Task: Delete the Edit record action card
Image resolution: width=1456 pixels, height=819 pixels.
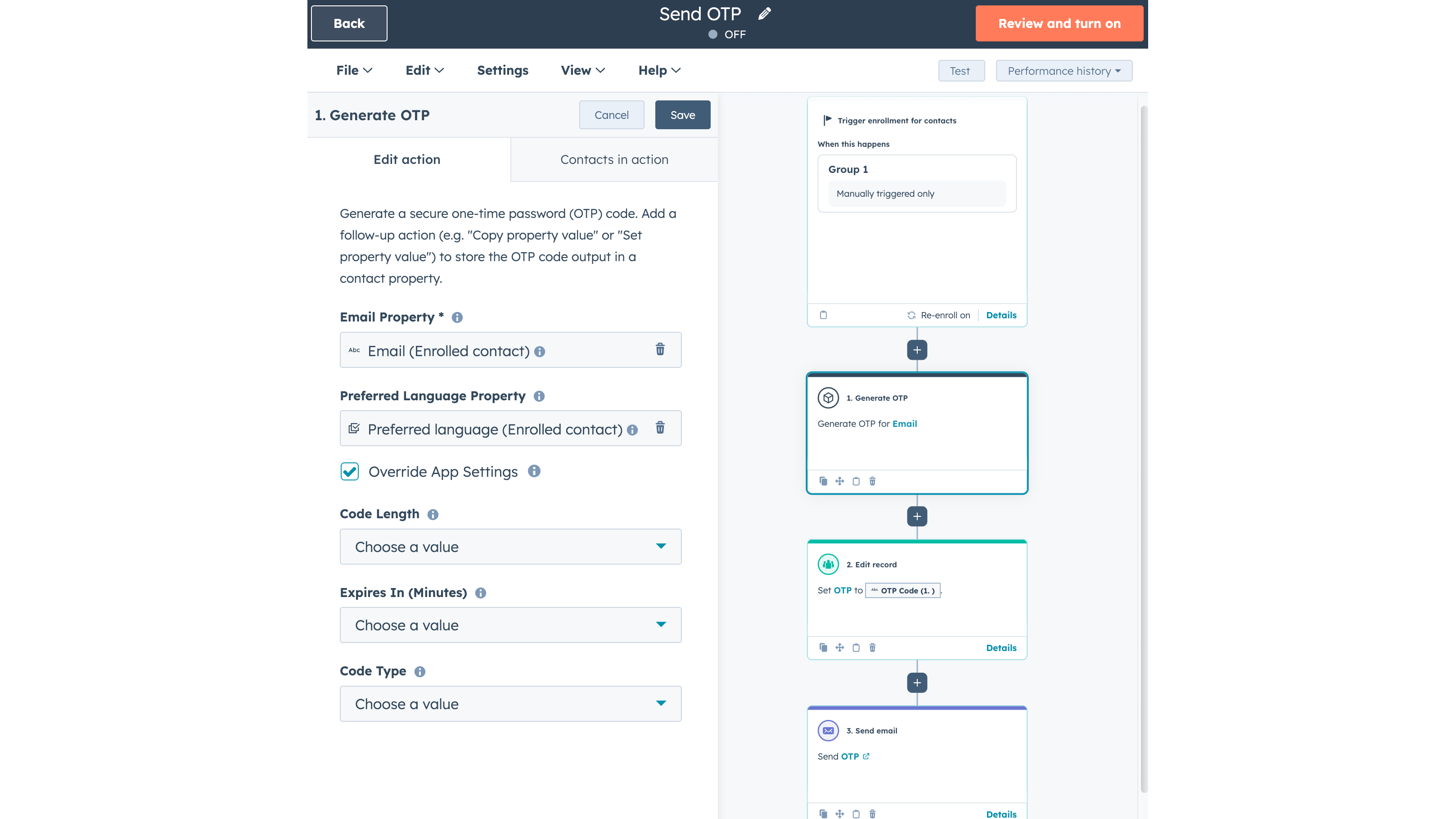Action: [872, 647]
